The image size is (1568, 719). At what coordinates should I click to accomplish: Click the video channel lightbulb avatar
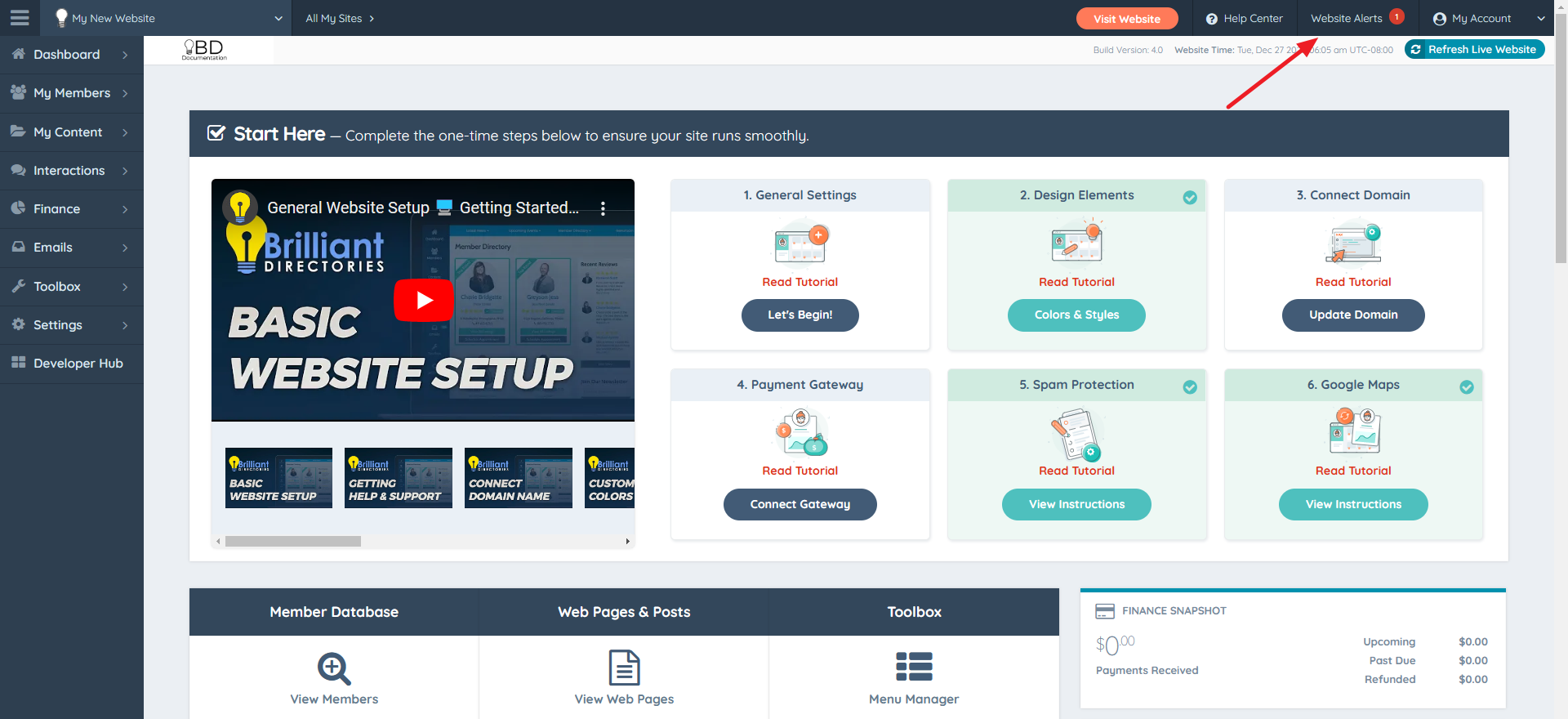click(x=240, y=208)
